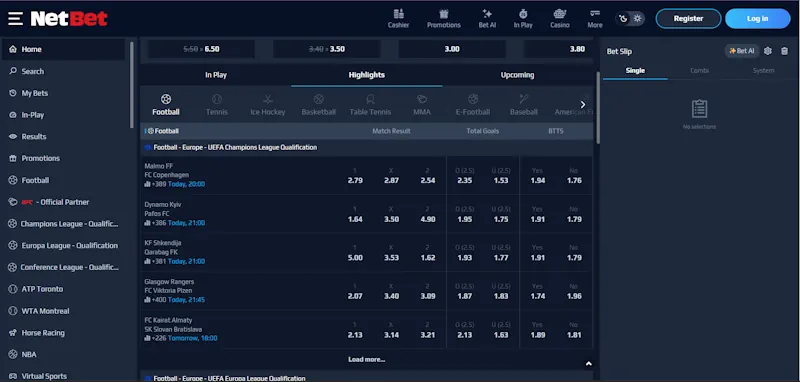The image size is (800, 382).
Task: Select the E-Football sport filter
Action: 472,105
